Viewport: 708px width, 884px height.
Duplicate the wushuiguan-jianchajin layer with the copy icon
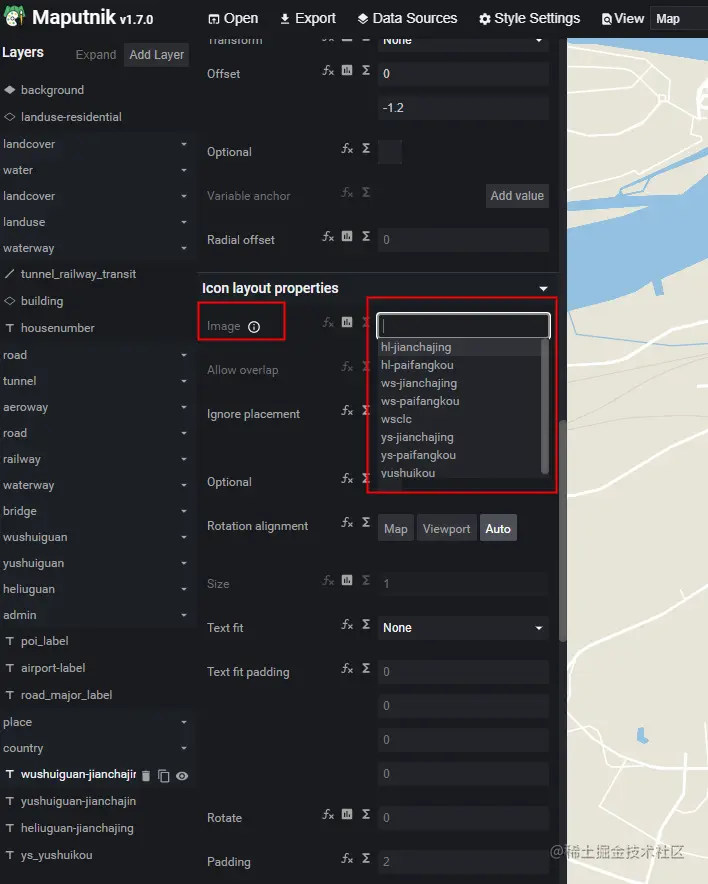pyautogui.click(x=164, y=776)
